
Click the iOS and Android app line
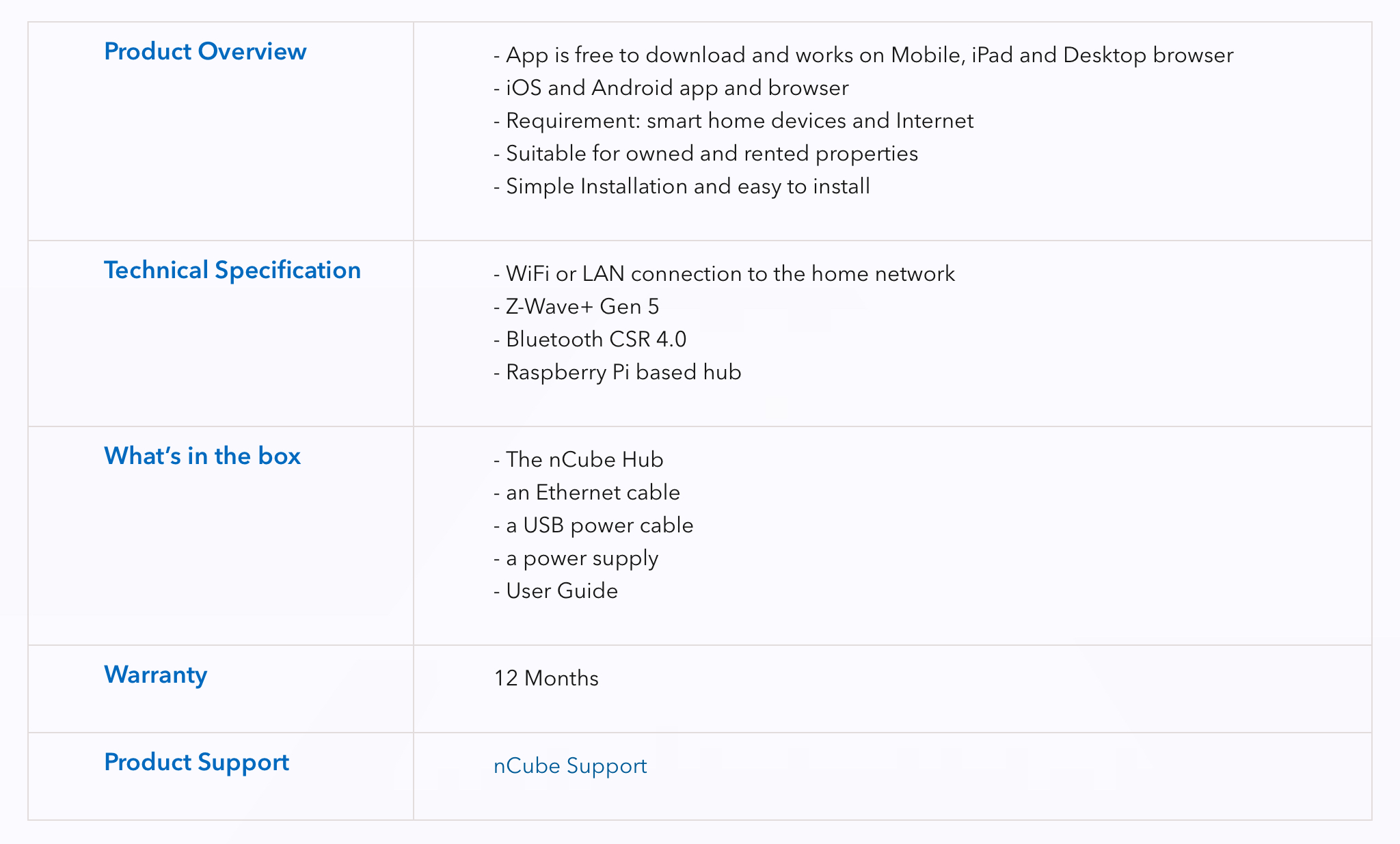[x=671, y=87]
